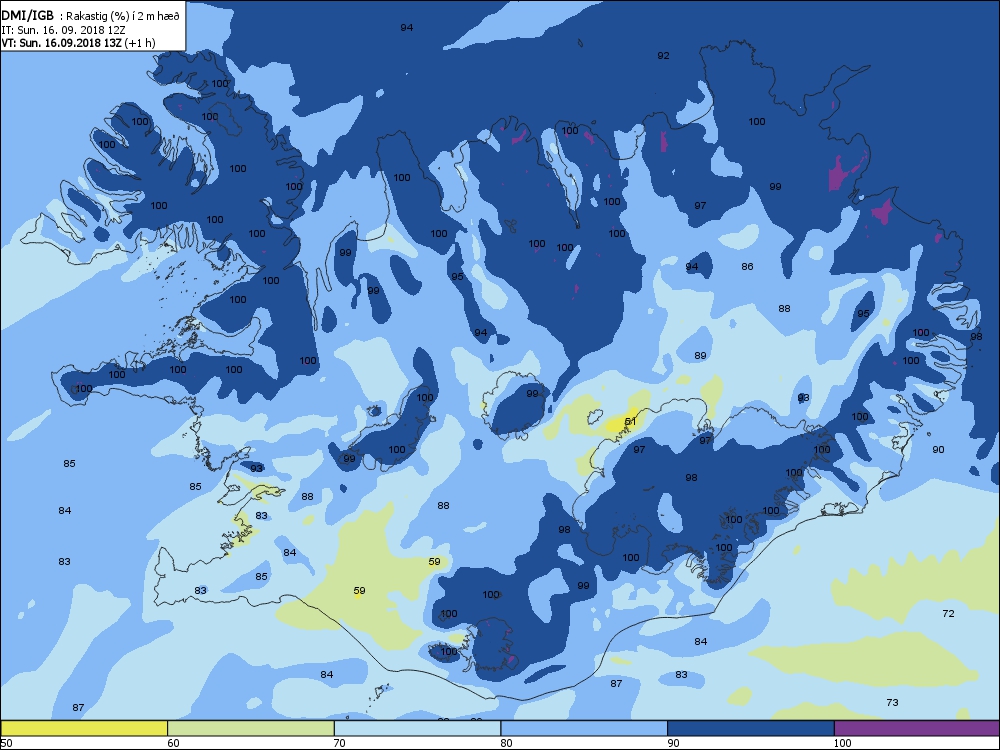Viewport: 1000px width, 750px height.
Task: Click the 92 humidity value on the map
Action: pyautogui.click(x=663, y=55)
